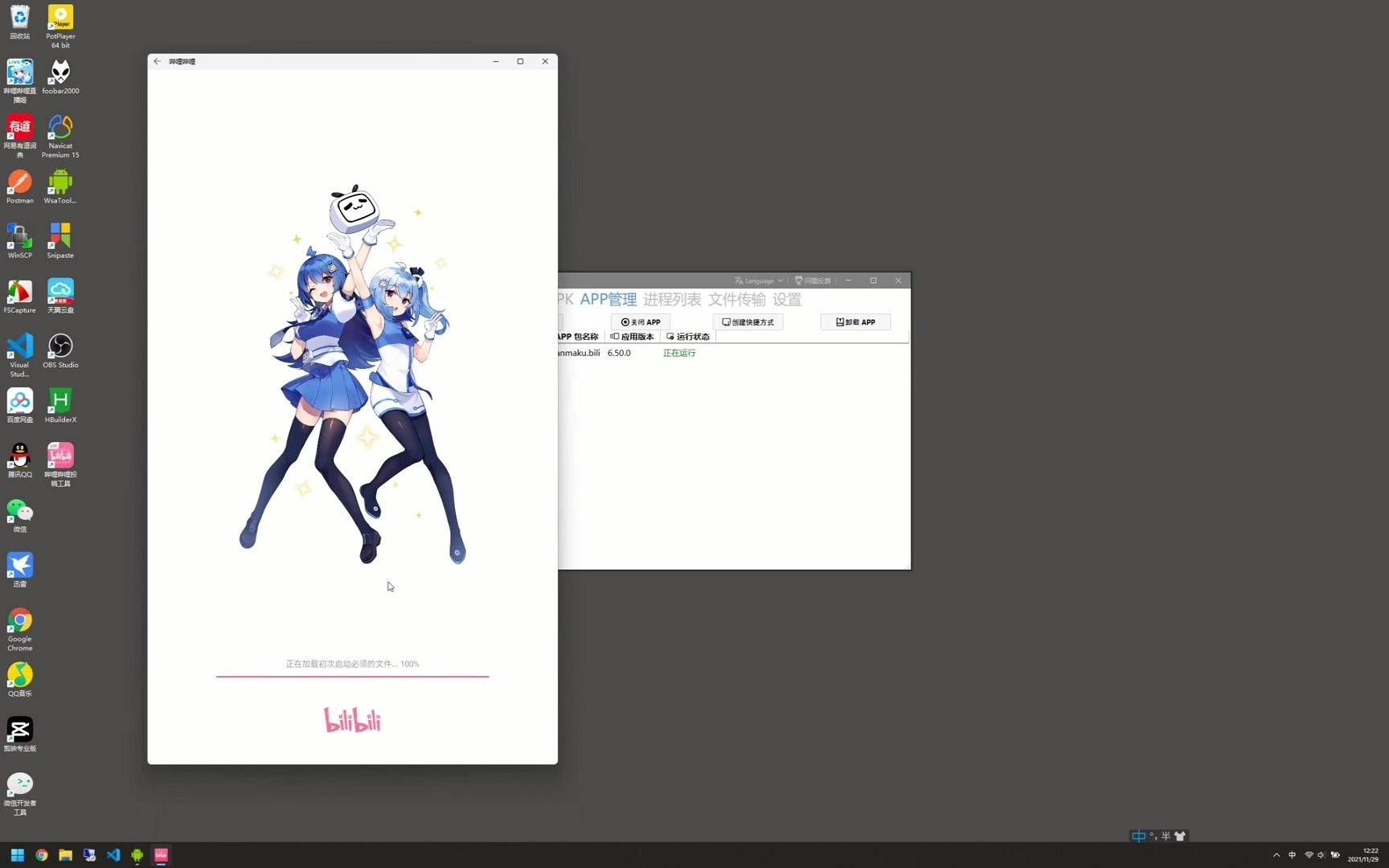This screenshot has width=1389, height=868.
Task: Open foobar2000 desktop shortcut
Action: click(60, 77)
